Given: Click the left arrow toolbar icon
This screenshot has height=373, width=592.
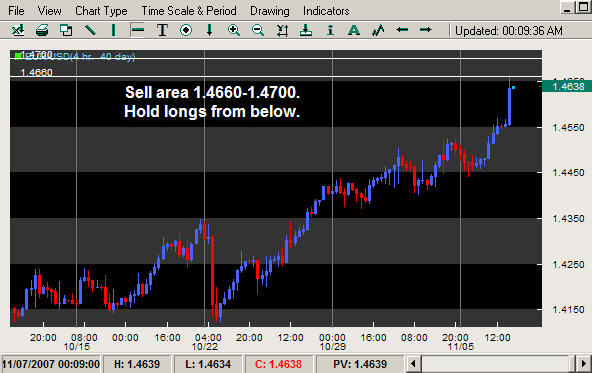Looking at the screenshot, I should click(x=402, y=29).
